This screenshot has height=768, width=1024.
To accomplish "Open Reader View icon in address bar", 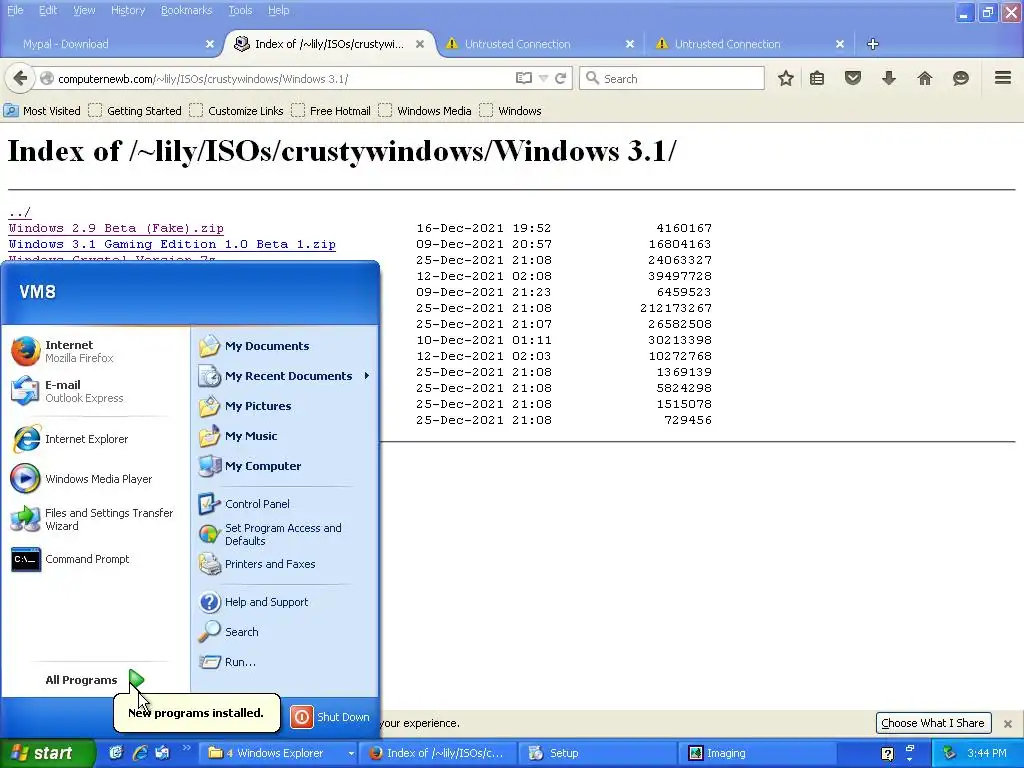I will (x=524, y=78).
